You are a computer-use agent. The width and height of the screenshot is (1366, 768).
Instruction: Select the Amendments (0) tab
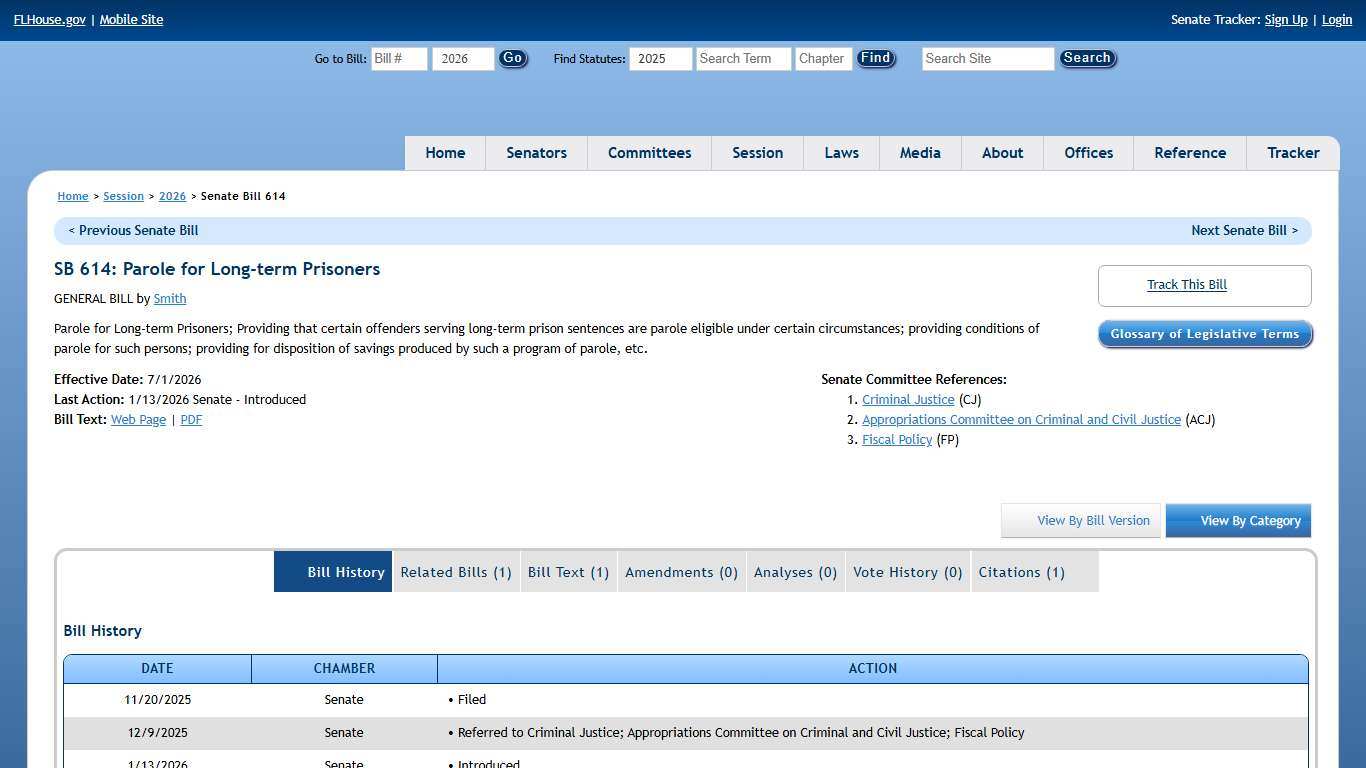pyautogui.click(x=681, y=572)
